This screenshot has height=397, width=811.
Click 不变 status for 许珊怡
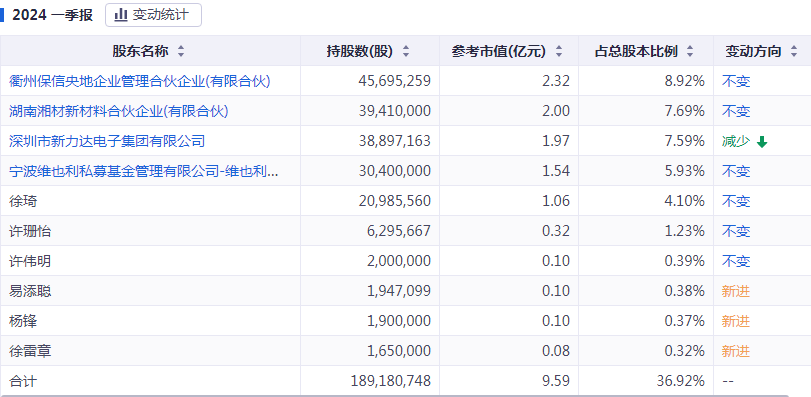(736, 231)
